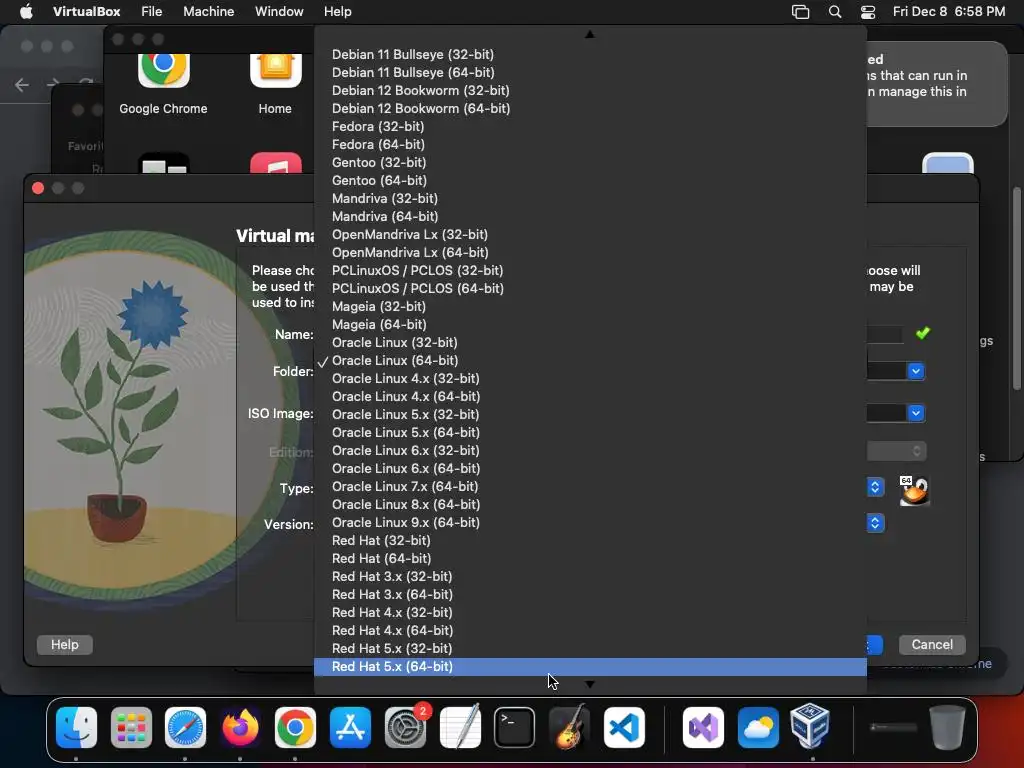Open the Version selector arrows
The image size is (1024, 768).
875,523
